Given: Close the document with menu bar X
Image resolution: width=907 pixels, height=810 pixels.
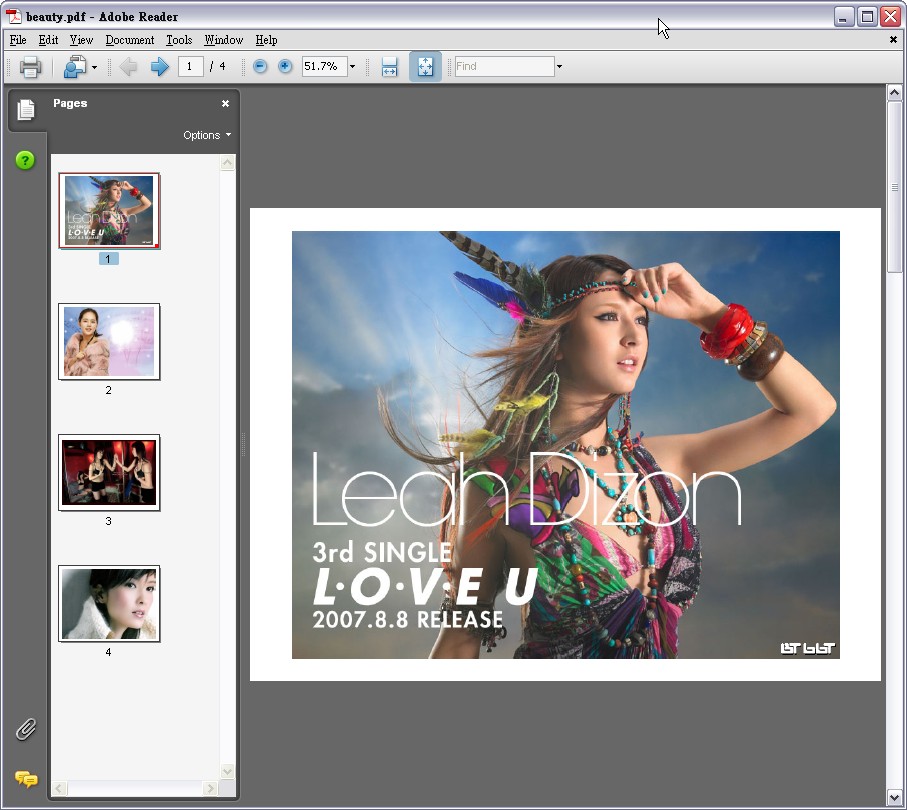Looking at the screenshot, I should (x=893, y=40).
